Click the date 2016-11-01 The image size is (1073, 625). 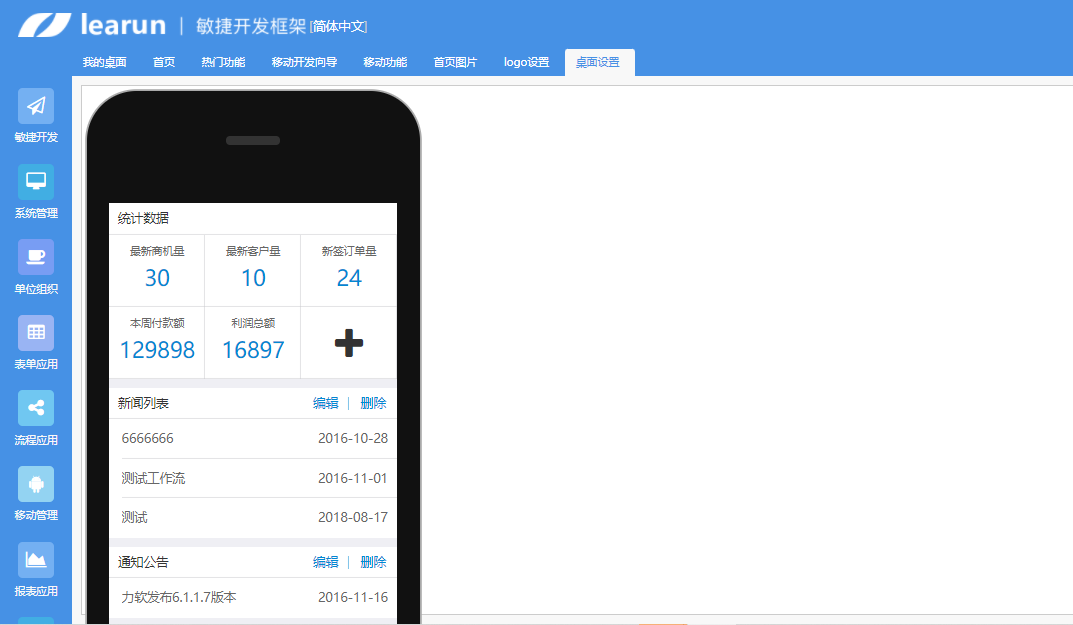point(352,478)
